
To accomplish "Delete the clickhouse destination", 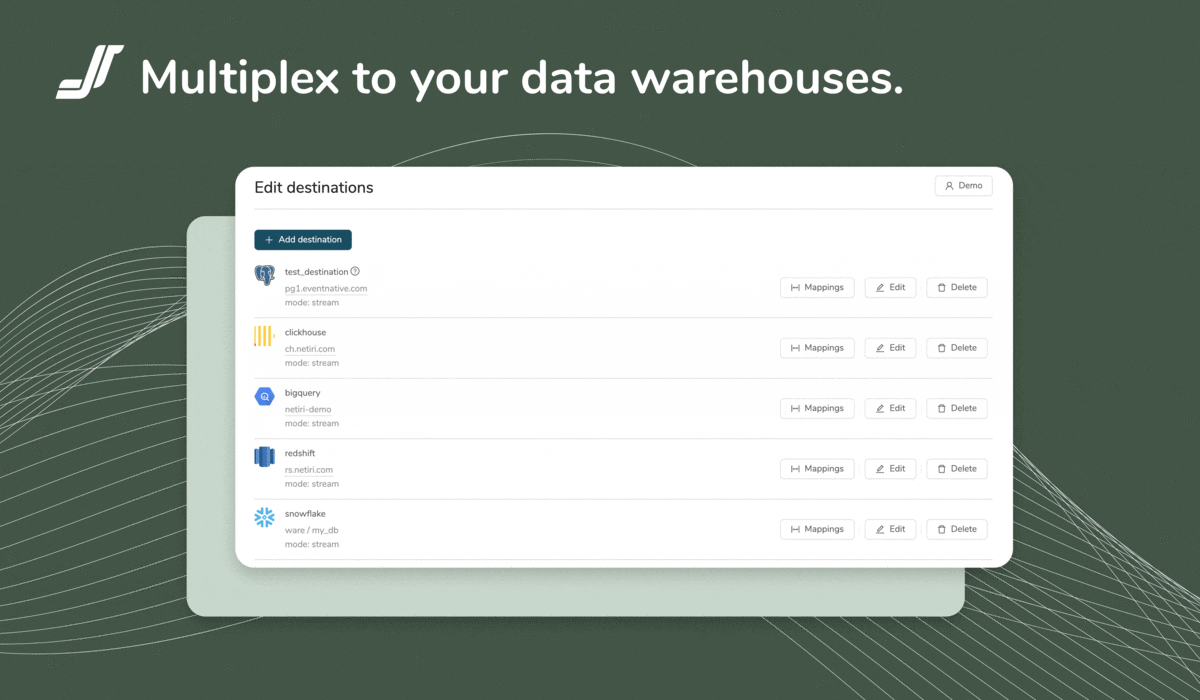I will 957,348.
